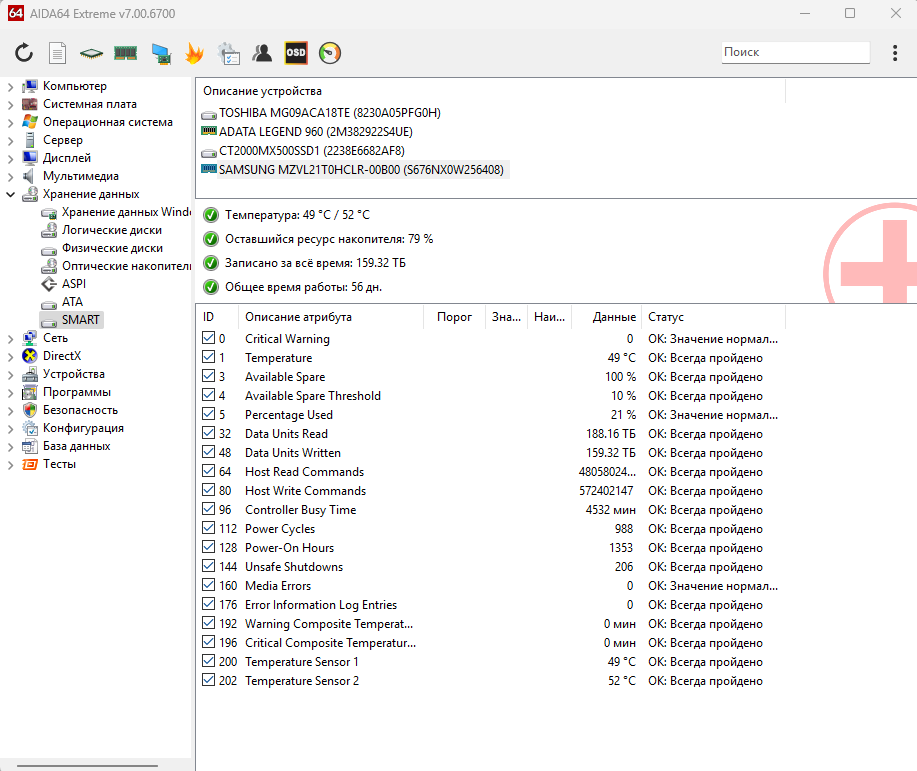Open the monitor diagnostics toolbar icon
Image resolution: width=917 pixels, height=771 pixels.
(x=160, y=54)
